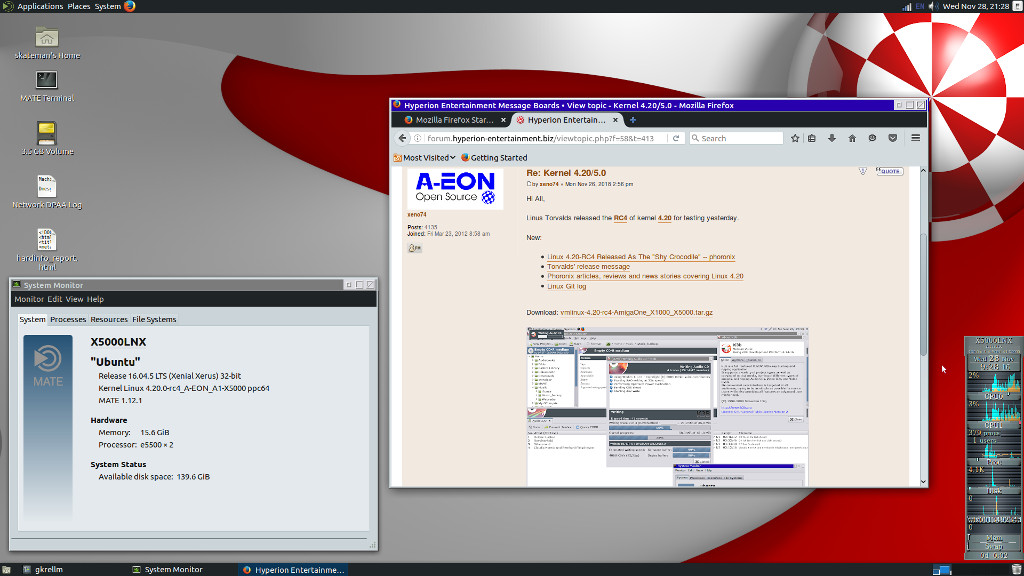1024x576 pixels.
Task: Open the embedded desktop screenshot image
Action: point(667,406)
